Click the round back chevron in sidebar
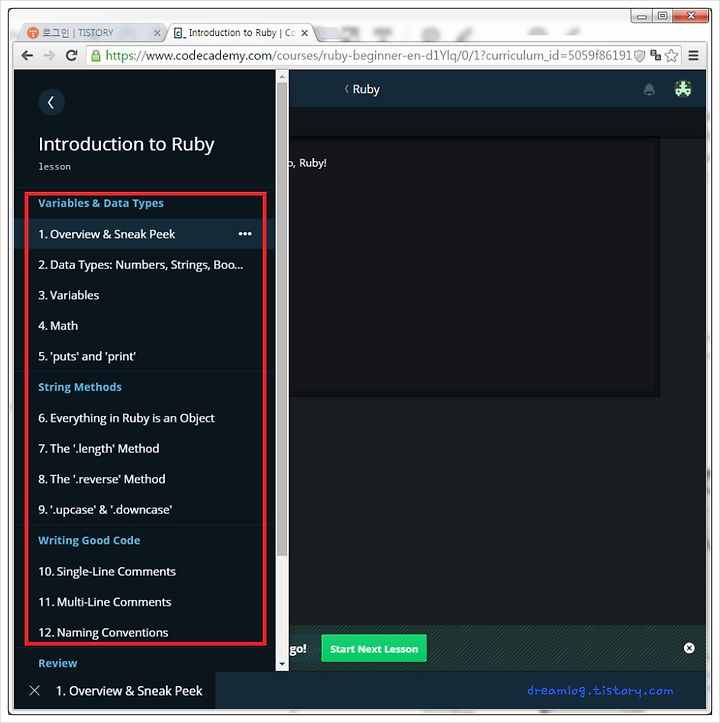This screenshot has height=723, width=720. tap(51, 102)
